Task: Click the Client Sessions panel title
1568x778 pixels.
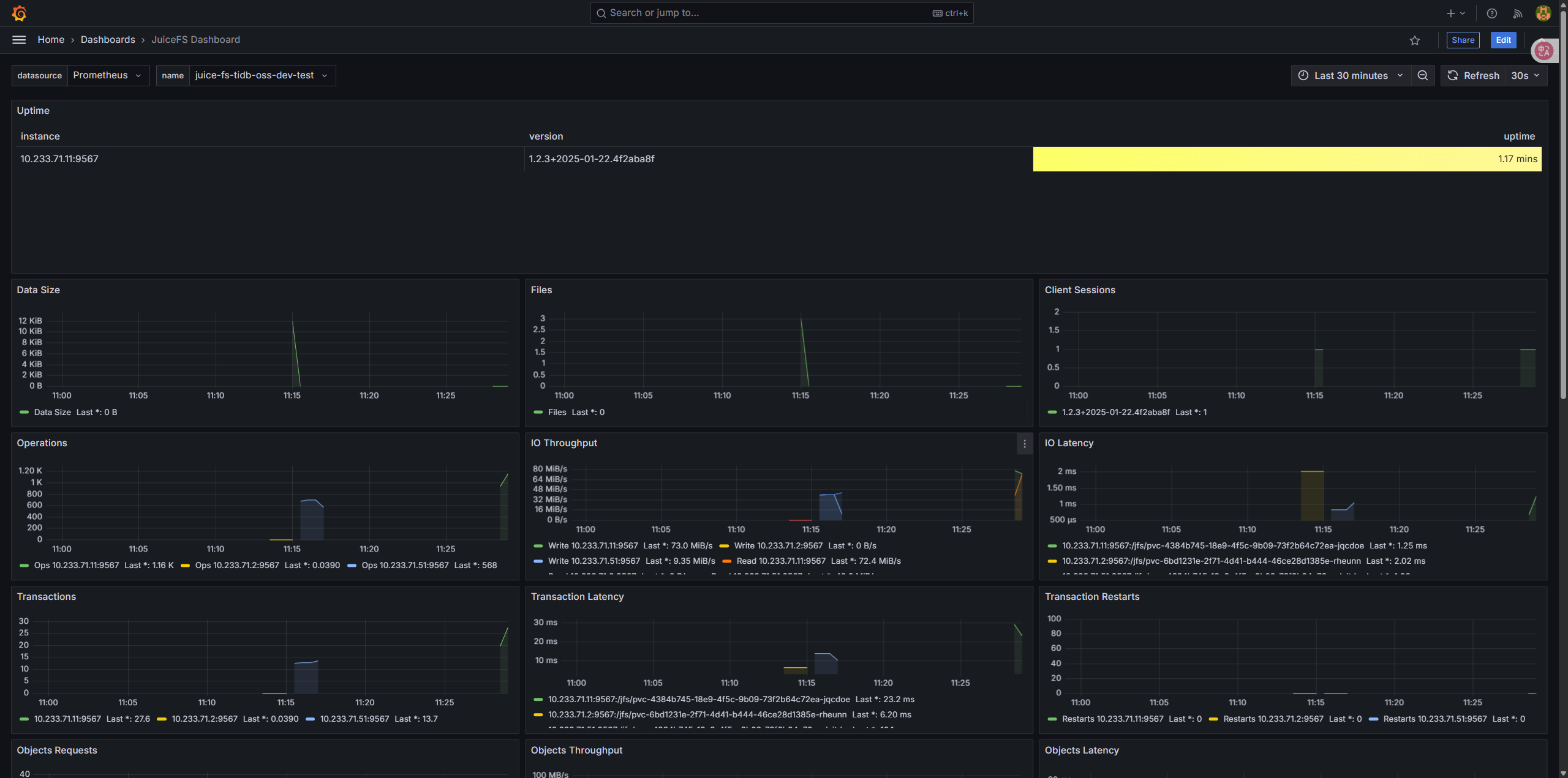Action: click(1080, 290)
